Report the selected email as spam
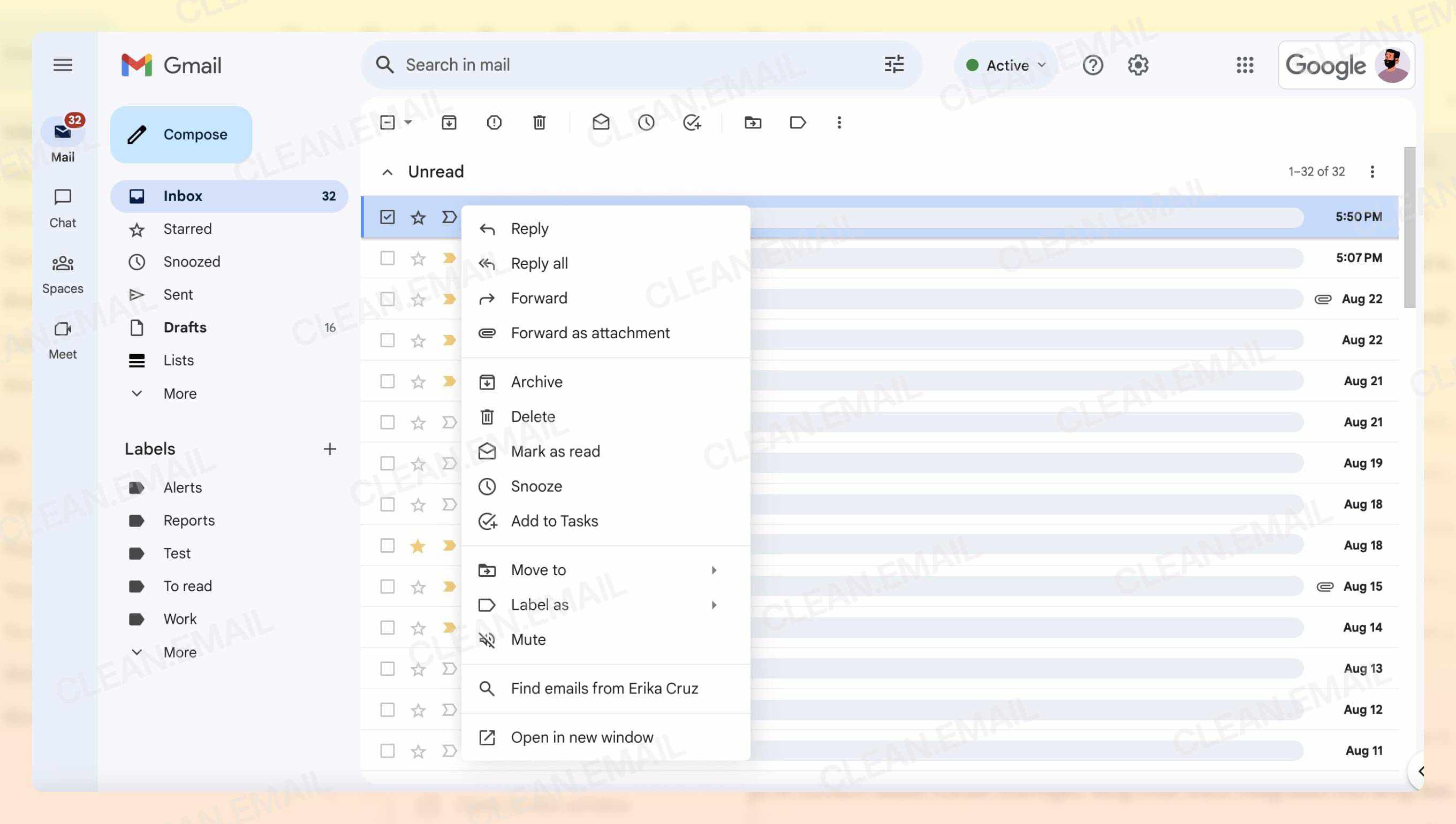 pos(494,122)
